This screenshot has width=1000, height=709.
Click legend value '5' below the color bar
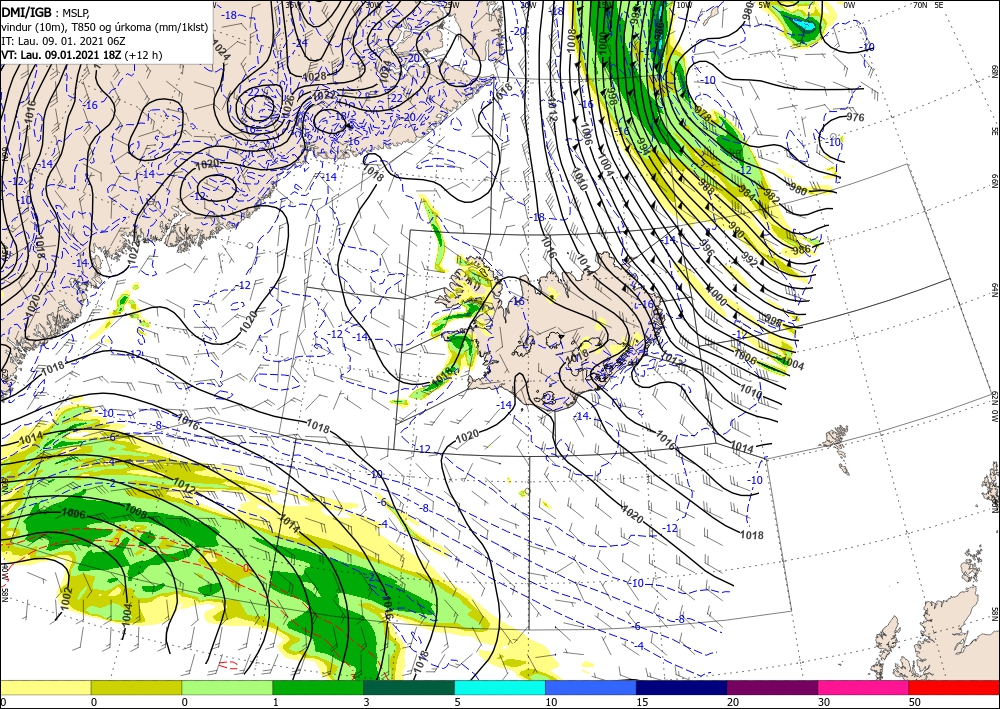(x=457, y=702)
